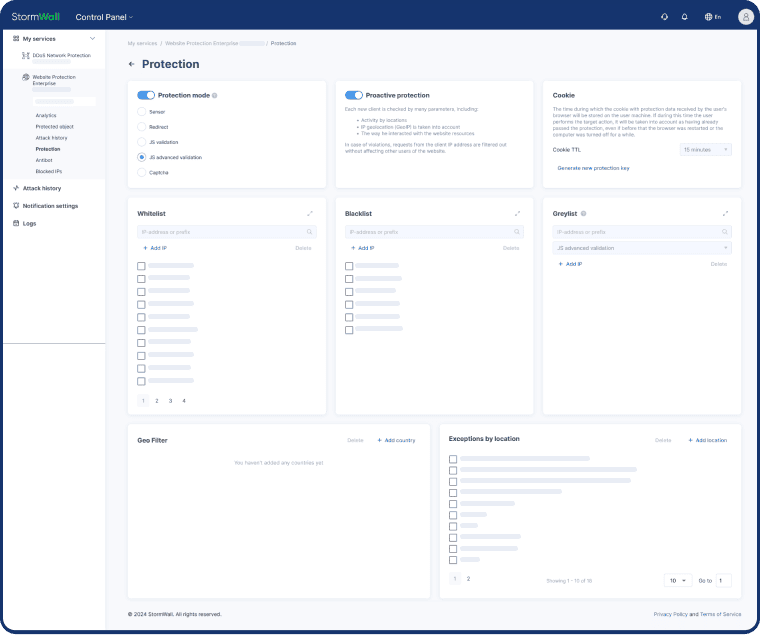Click Generate new protection key
This screenshot has width=760, height=635.
pos(593,168)
